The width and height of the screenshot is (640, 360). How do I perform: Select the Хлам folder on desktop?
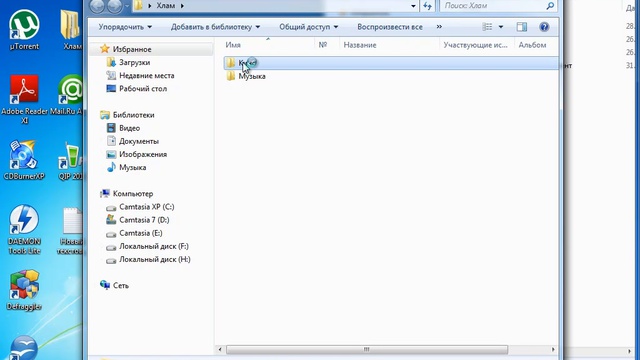pyautogui.click(x=71, y=29)
